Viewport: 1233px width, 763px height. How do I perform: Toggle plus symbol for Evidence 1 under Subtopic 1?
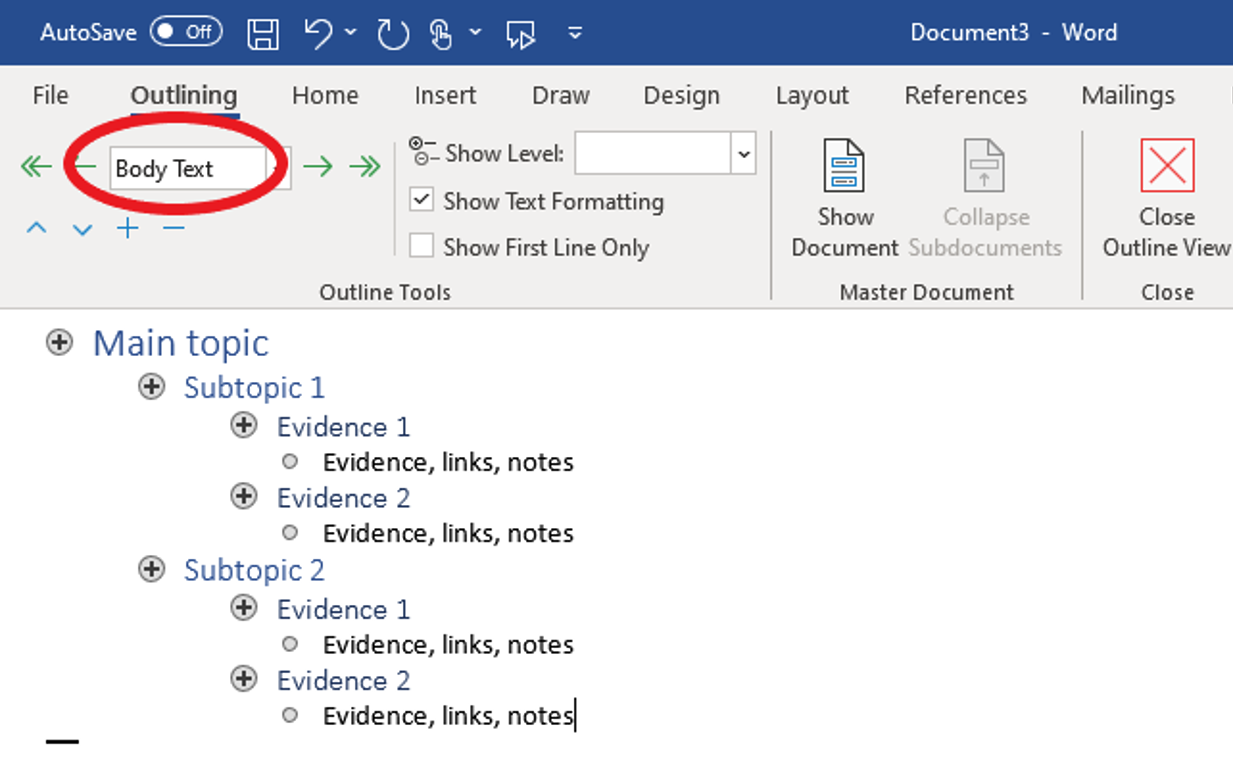(244, 426)
